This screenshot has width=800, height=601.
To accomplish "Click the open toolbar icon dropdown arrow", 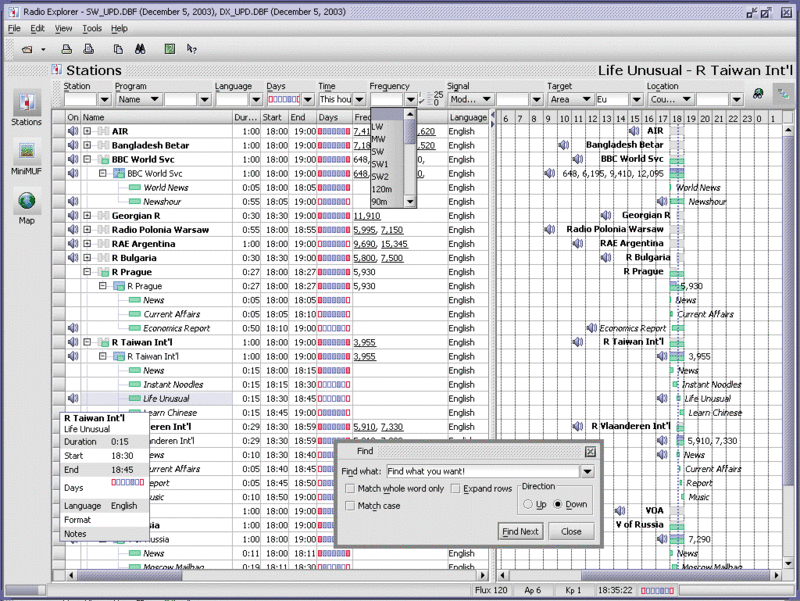I will [43, 49].
